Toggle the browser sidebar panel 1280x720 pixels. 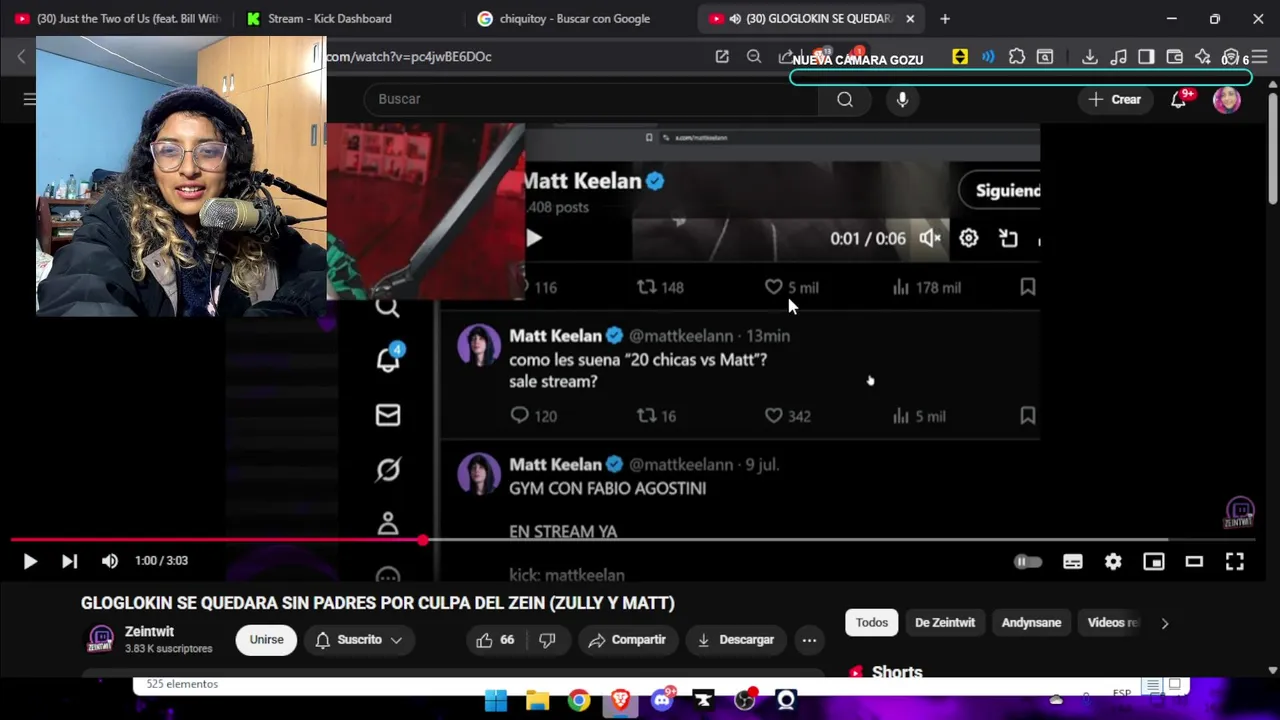pyautogui.click(x=1147, y=57)
